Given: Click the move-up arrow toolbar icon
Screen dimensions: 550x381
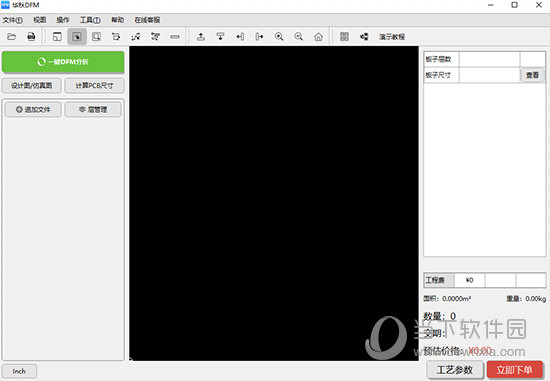Looking at the screenshot, I should (201, 36).
